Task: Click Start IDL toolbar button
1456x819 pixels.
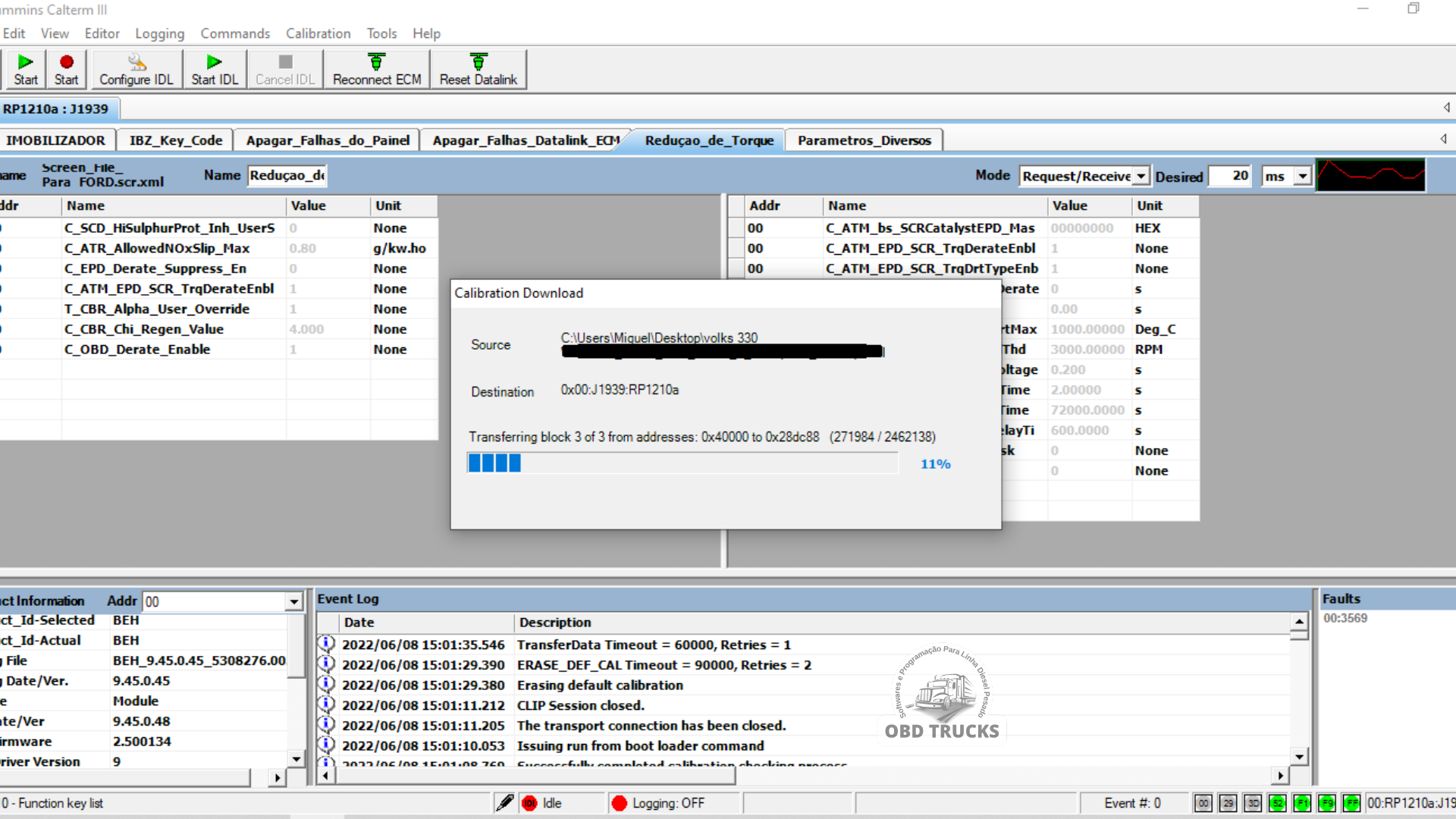Action: (x=215, y=69)
